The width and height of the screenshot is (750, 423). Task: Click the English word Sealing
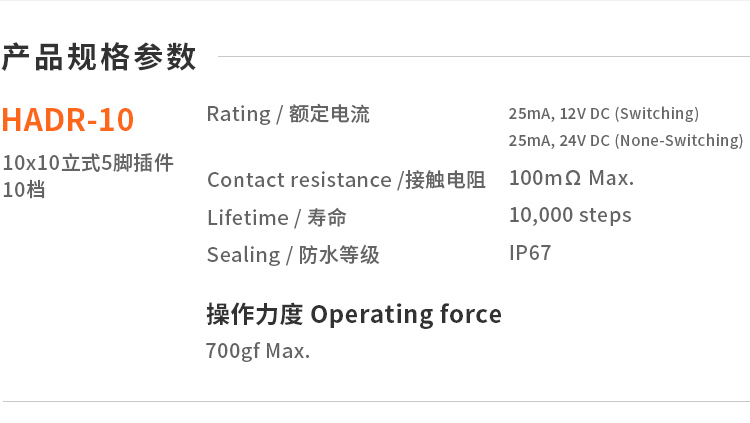[x=243, y=255]
